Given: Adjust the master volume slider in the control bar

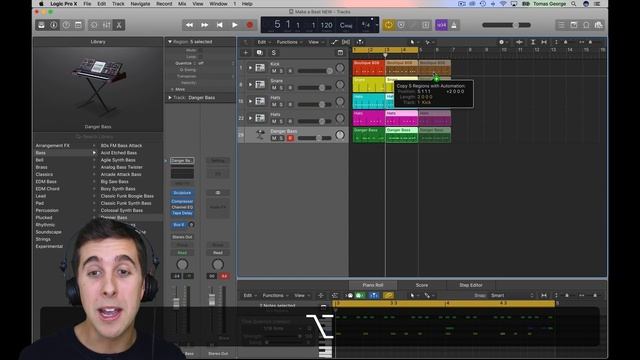Looking at the screenshot, I should coord(506,25).
